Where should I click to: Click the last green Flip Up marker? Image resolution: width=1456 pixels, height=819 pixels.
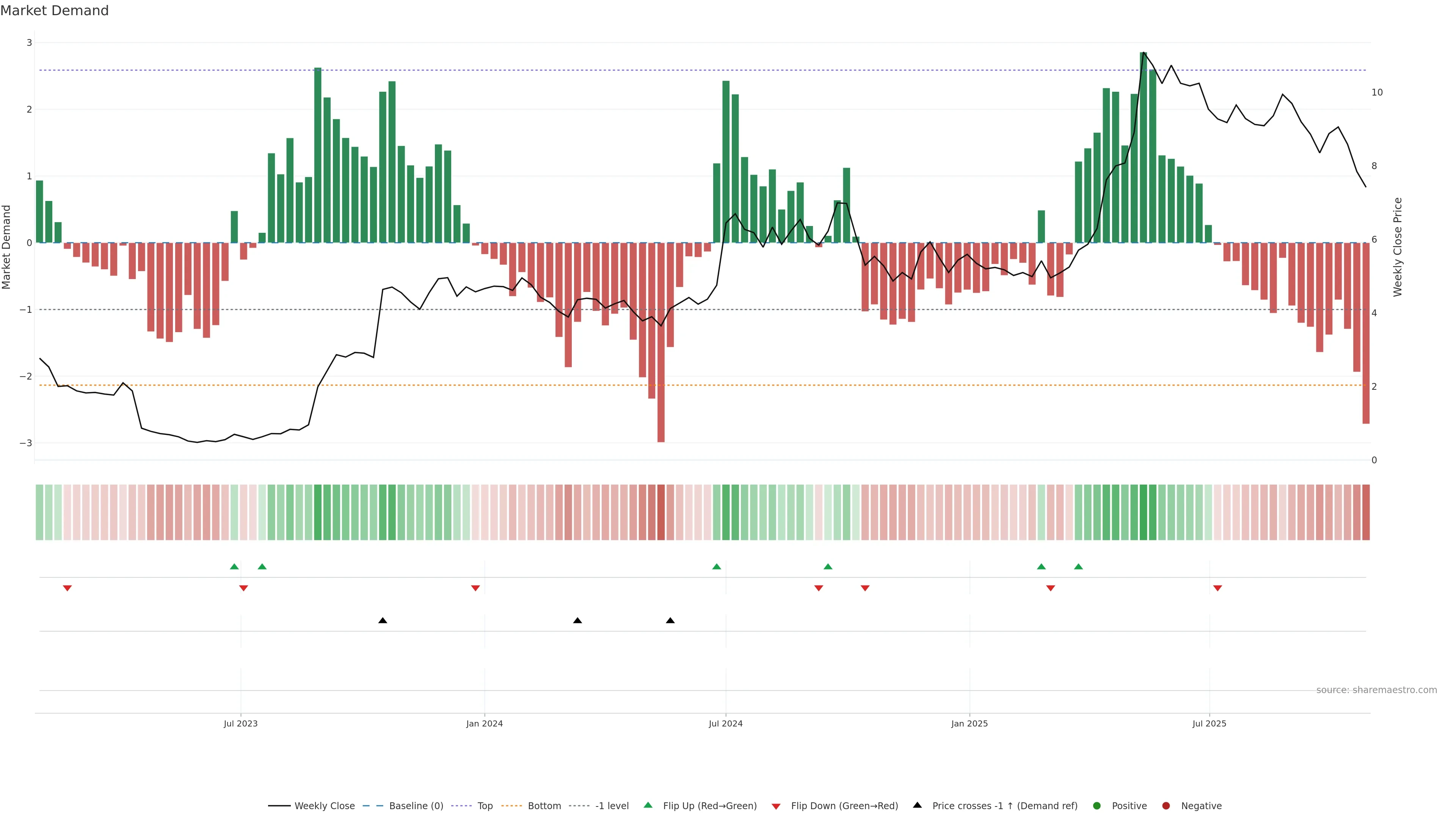click(x=1078, y=566)
